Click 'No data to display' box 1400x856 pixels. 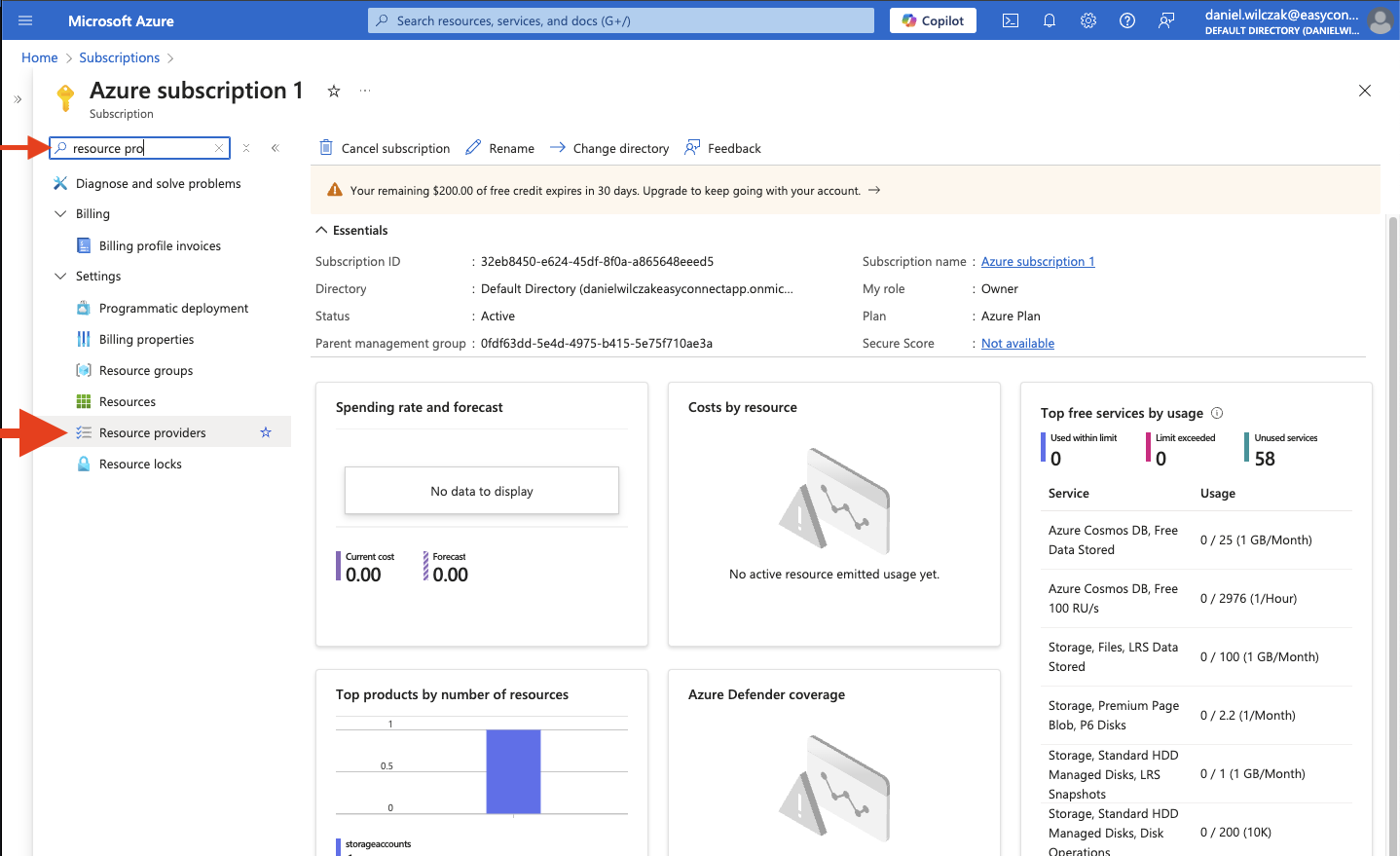482,491
